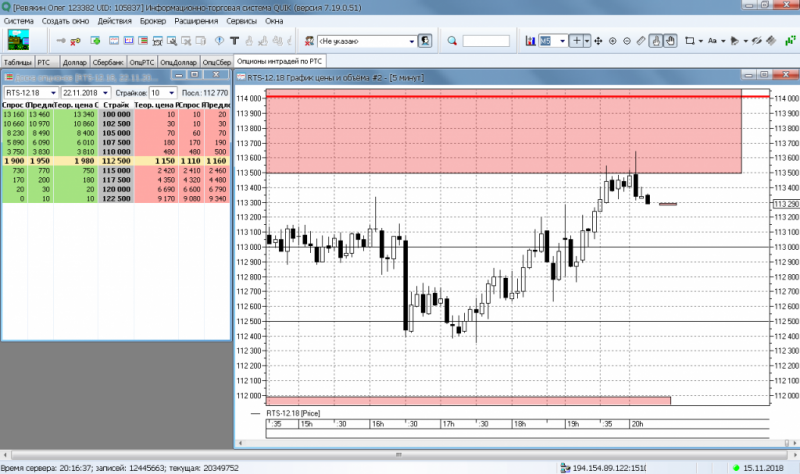Click the key with red cross icon
This screenshot has width=800, height=474.
[x=76, y=41]
